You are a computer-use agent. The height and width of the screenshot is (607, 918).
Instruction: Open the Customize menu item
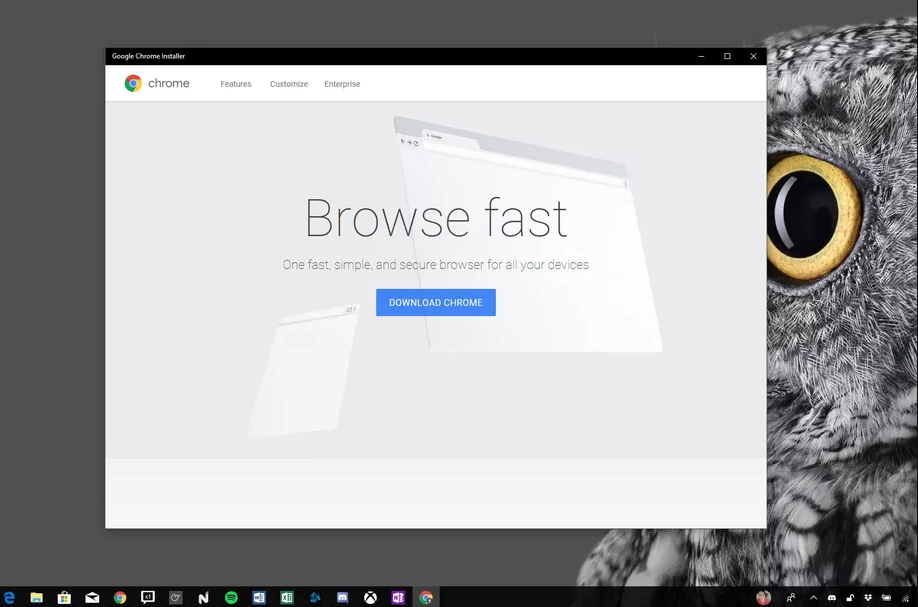289,84
